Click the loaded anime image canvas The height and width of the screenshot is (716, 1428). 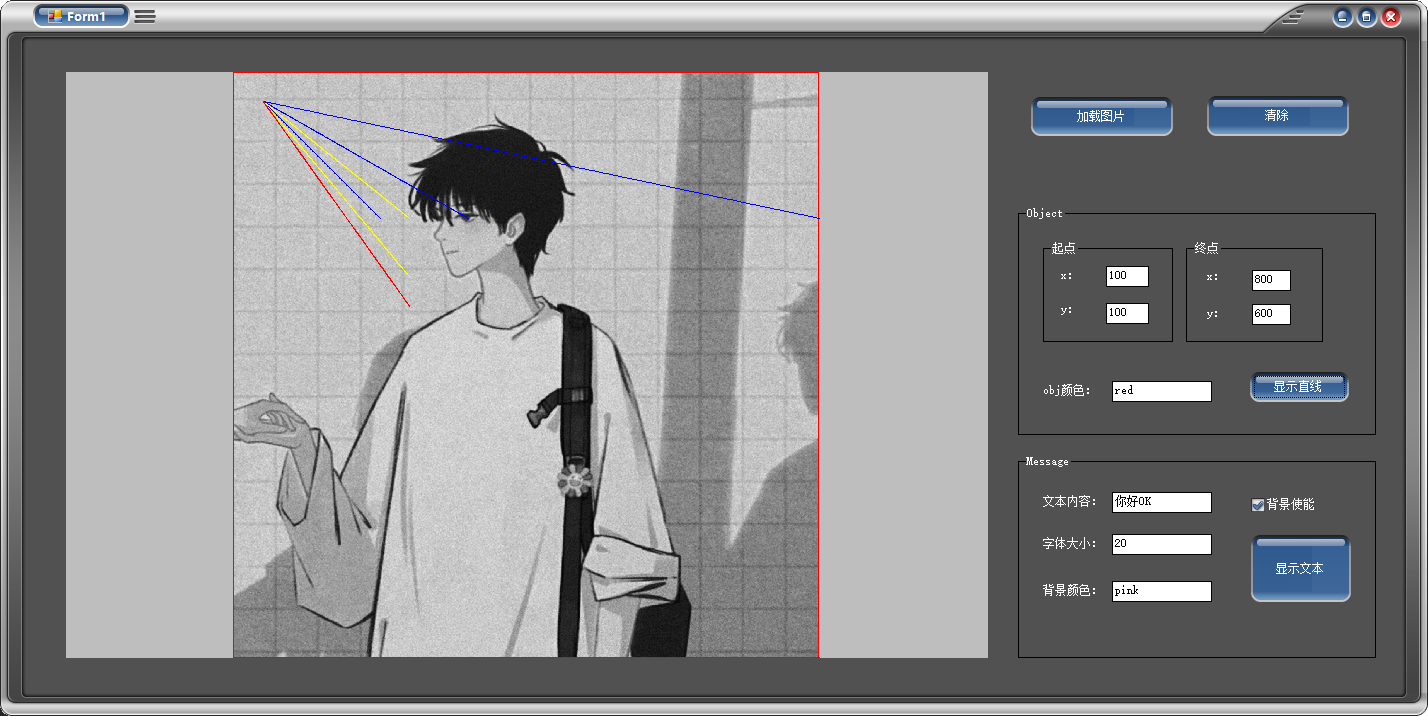[x=525, y=365]
